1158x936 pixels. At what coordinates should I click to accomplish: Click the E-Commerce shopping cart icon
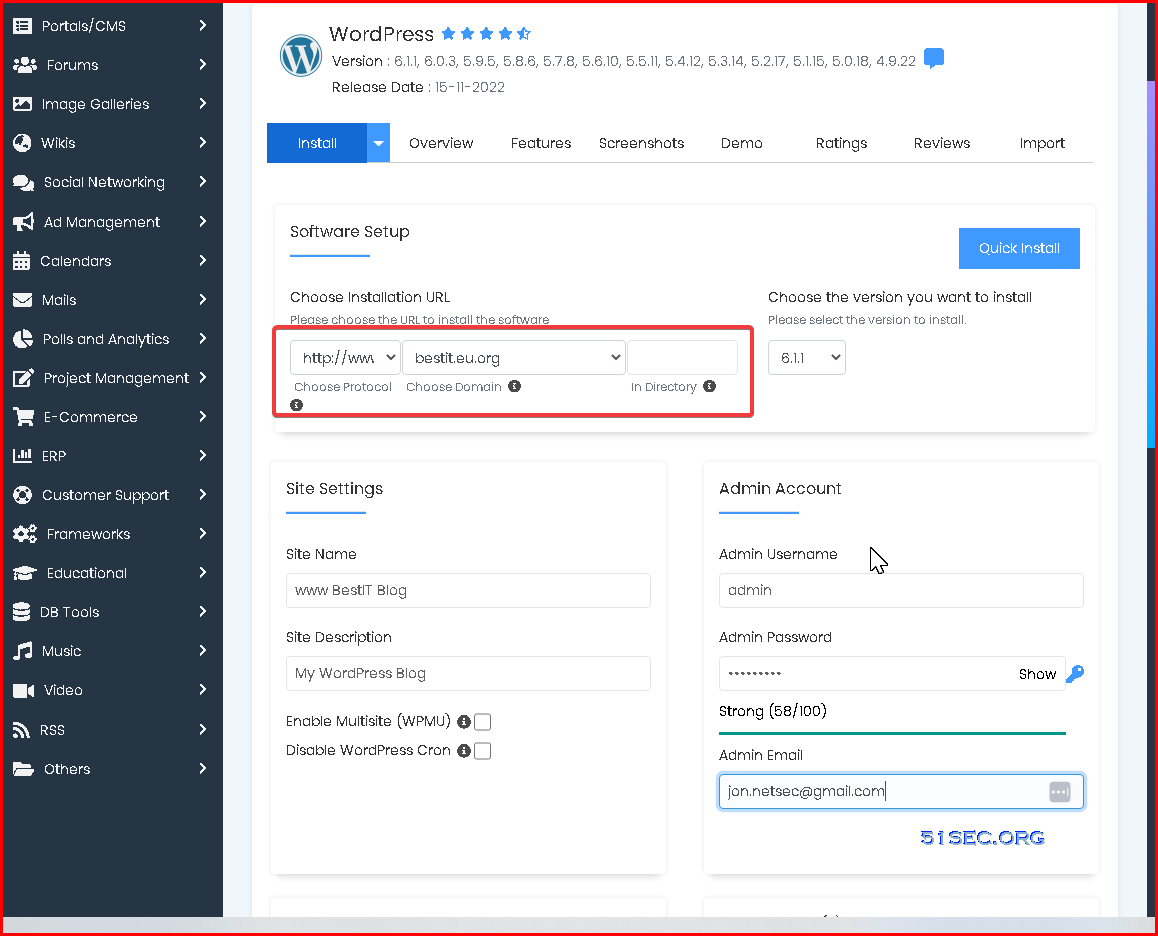pyautogui.click(x=24, y=417)
